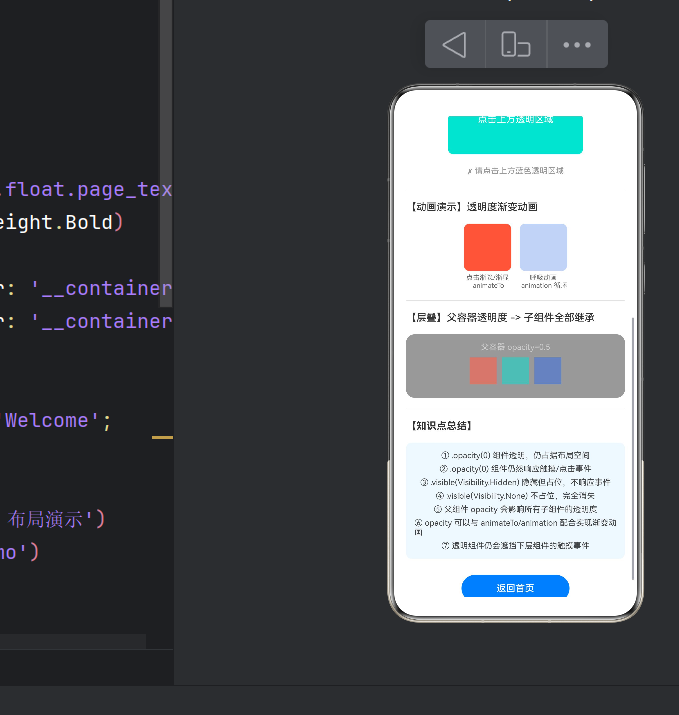The image size is (679, 715).
Task: Click the 【知识点总结】 heading text
Action: pos(441,425)
